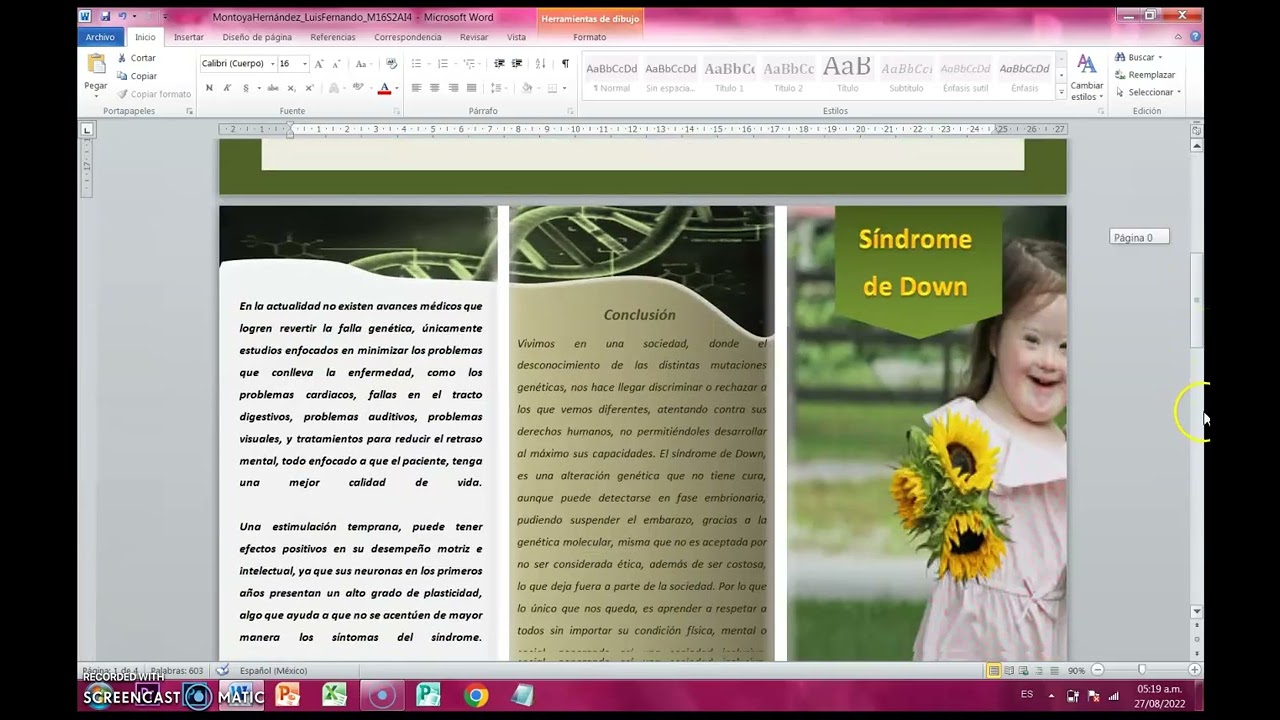Click the clear formatting icon
The width and height of the screenshot is (1280, 720).
(391, 64)
